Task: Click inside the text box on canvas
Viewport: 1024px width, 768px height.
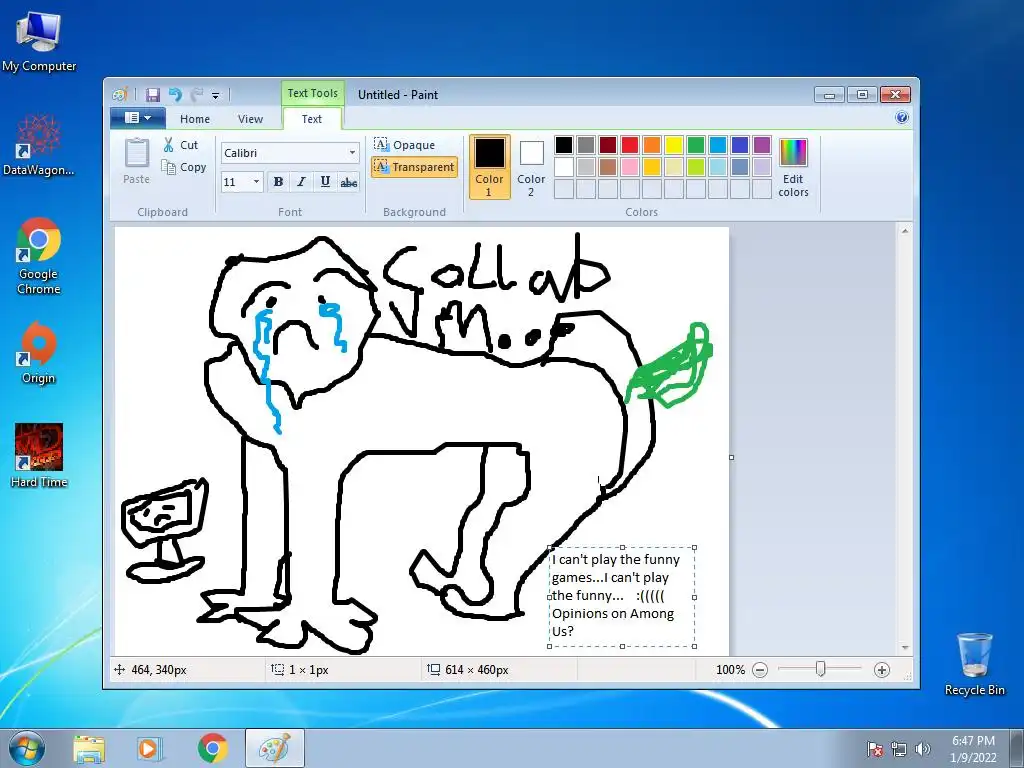Action: [x=622, y=596]
